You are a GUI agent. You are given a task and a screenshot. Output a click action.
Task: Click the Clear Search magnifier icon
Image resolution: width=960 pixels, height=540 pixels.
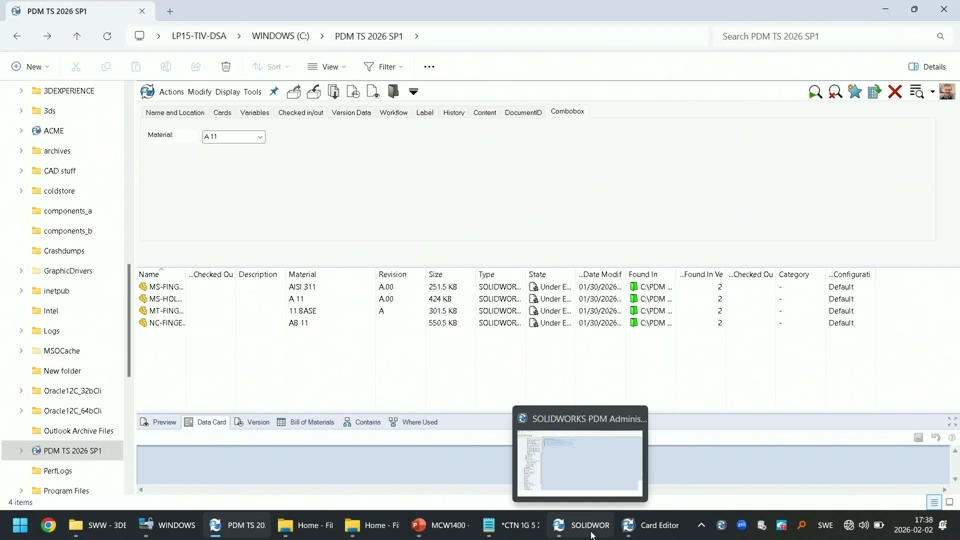(x=834, y=92)
